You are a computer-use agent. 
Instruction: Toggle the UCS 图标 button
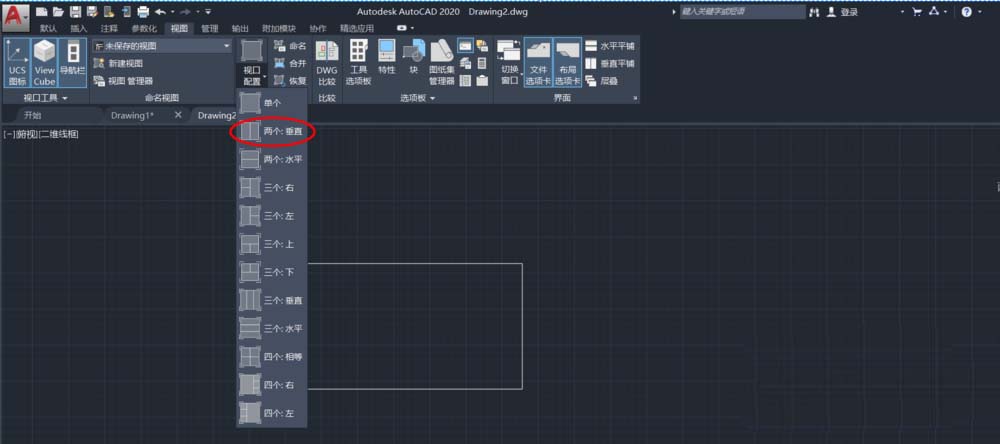pyautogui.click(x=17, y=63)
